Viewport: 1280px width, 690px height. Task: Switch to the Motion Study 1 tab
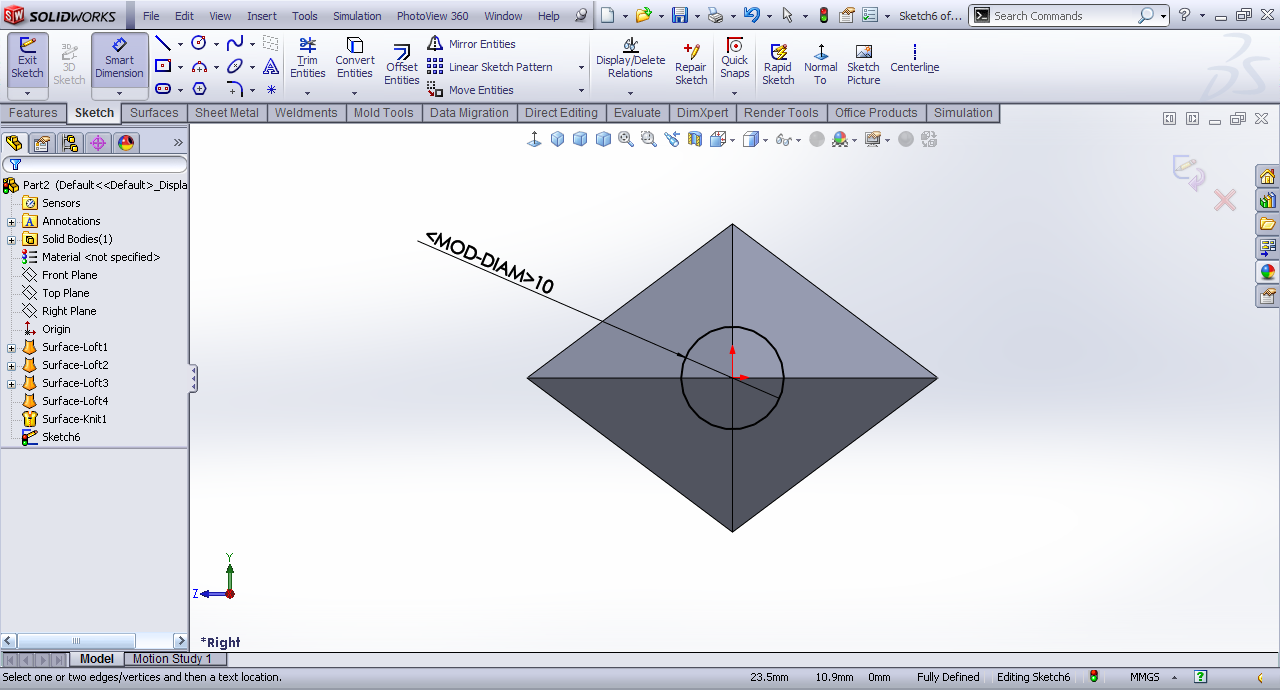[x=172, y=659]
